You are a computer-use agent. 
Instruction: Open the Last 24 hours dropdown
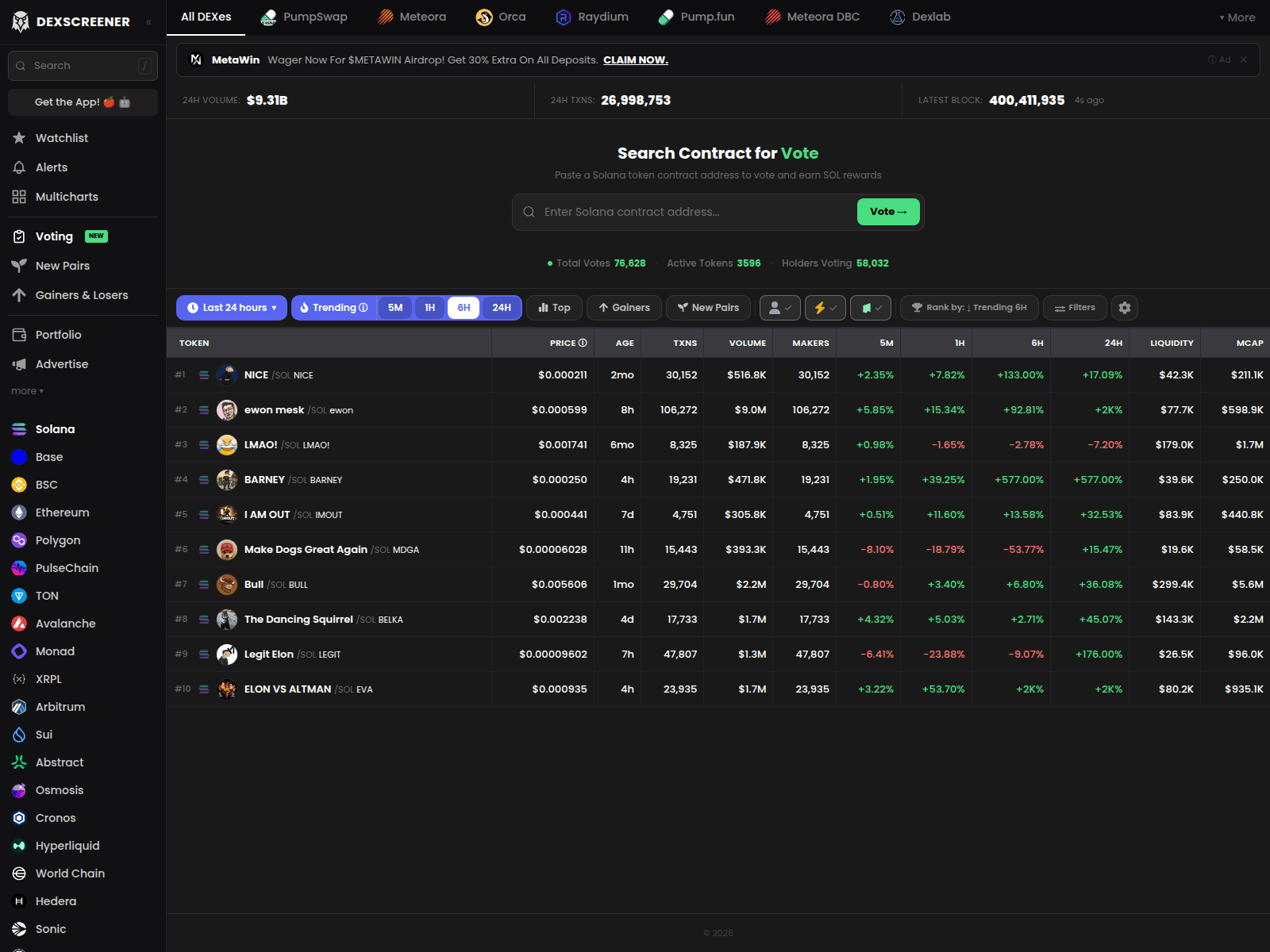232,308
